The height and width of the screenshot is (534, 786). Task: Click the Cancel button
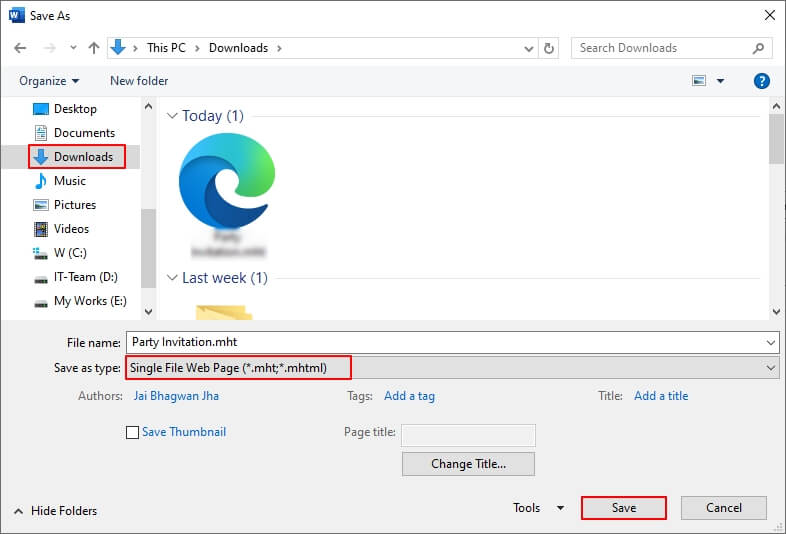(723, 508)
